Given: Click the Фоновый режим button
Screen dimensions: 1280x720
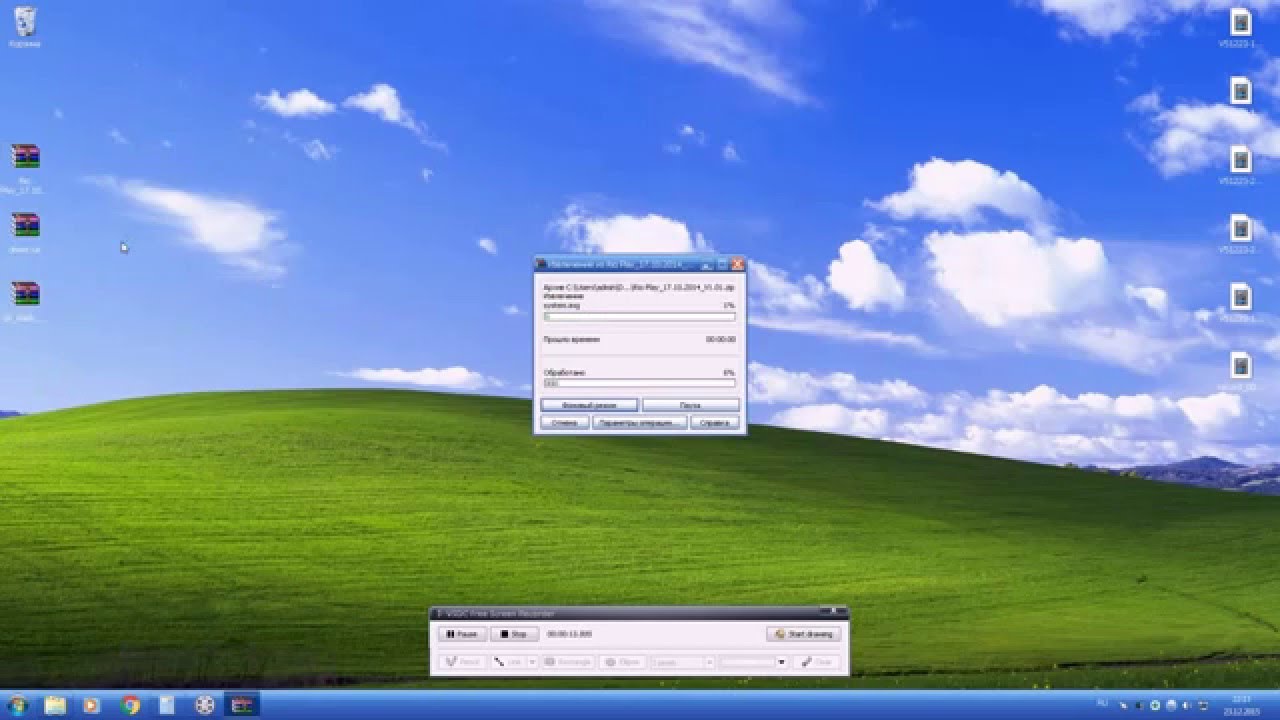Looking at the screenshot, I should coord(589,405).
